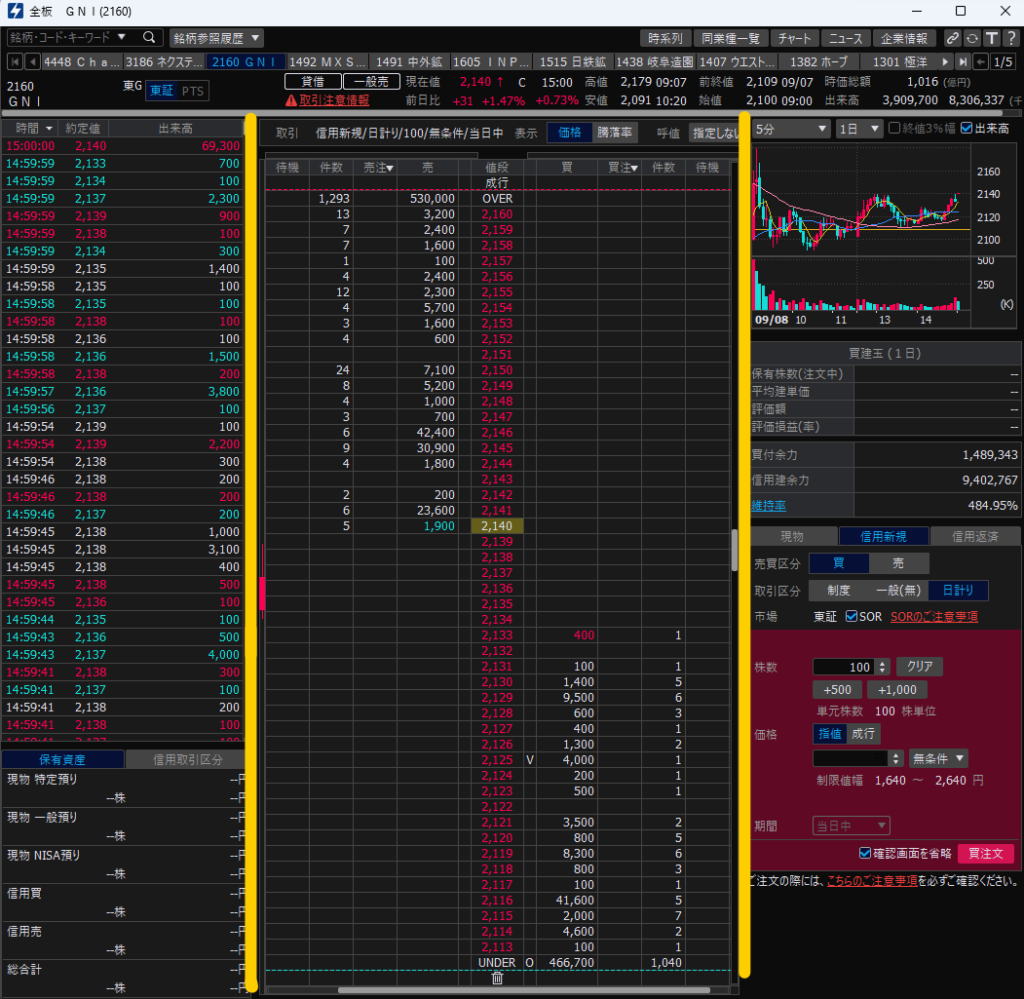
Task: Toggle the 出来高 checkbox above the chart
Action: 966,128
